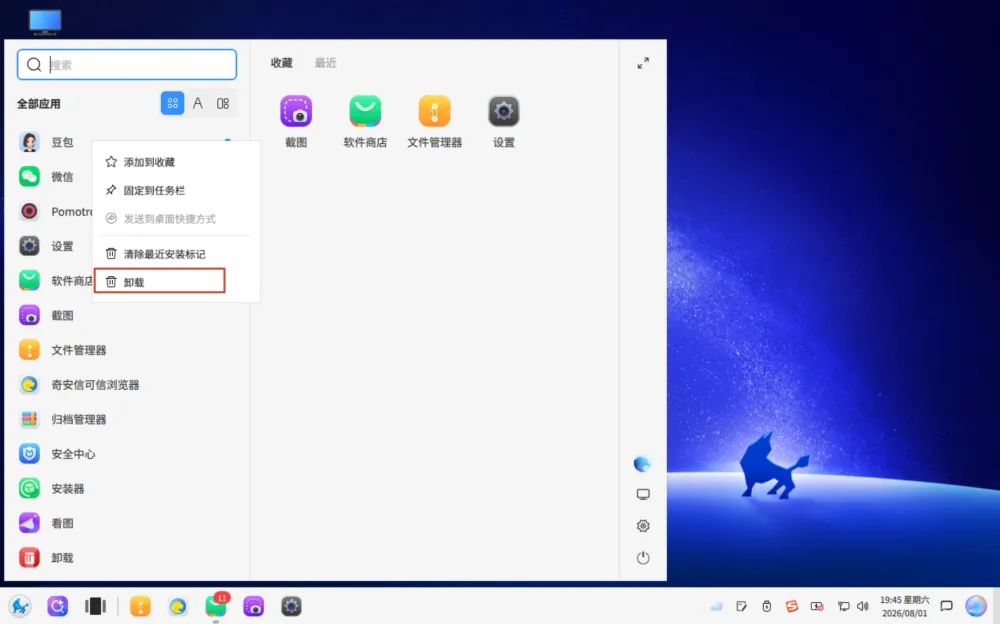The width and height of the screenshot is (1000, 624).
Task: Click the power button in launcher sidebar
Action: tap(643, 558)
